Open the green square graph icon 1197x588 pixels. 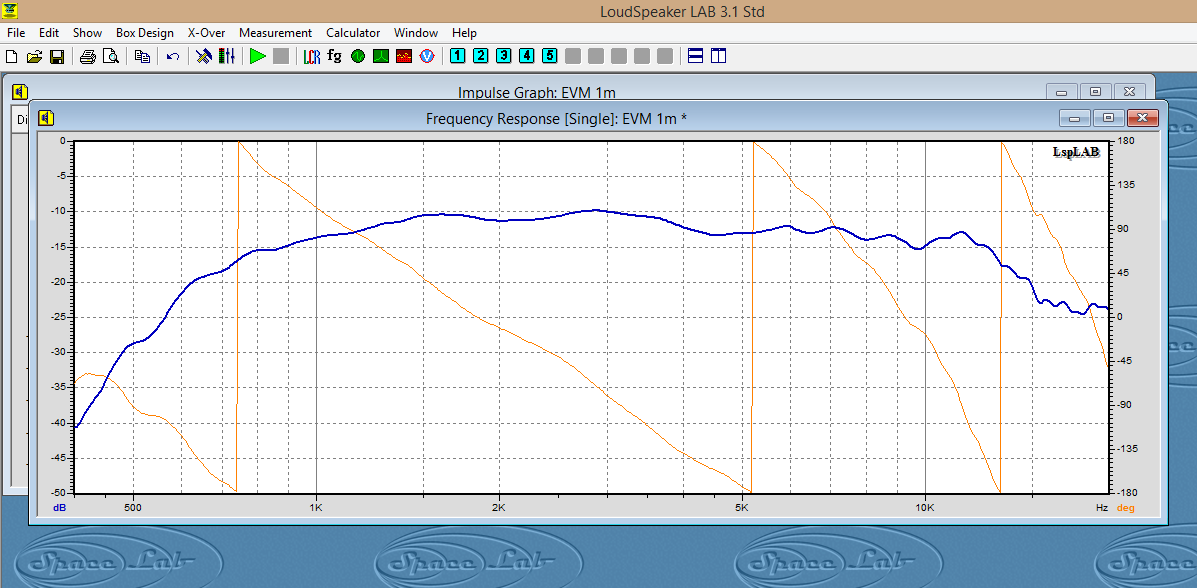tap(381, 57)
